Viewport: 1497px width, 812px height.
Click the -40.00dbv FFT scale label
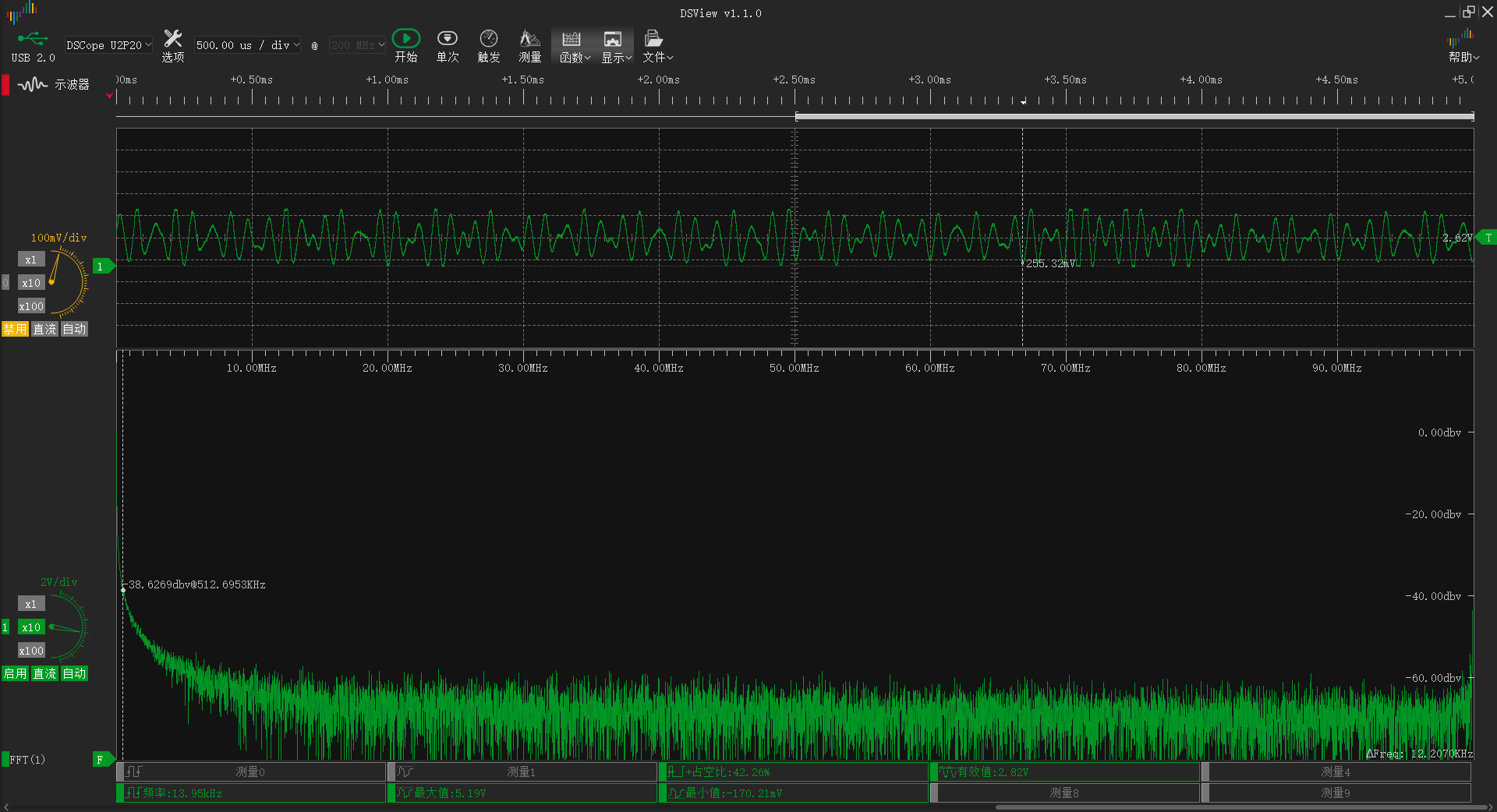pos(1433,596)
